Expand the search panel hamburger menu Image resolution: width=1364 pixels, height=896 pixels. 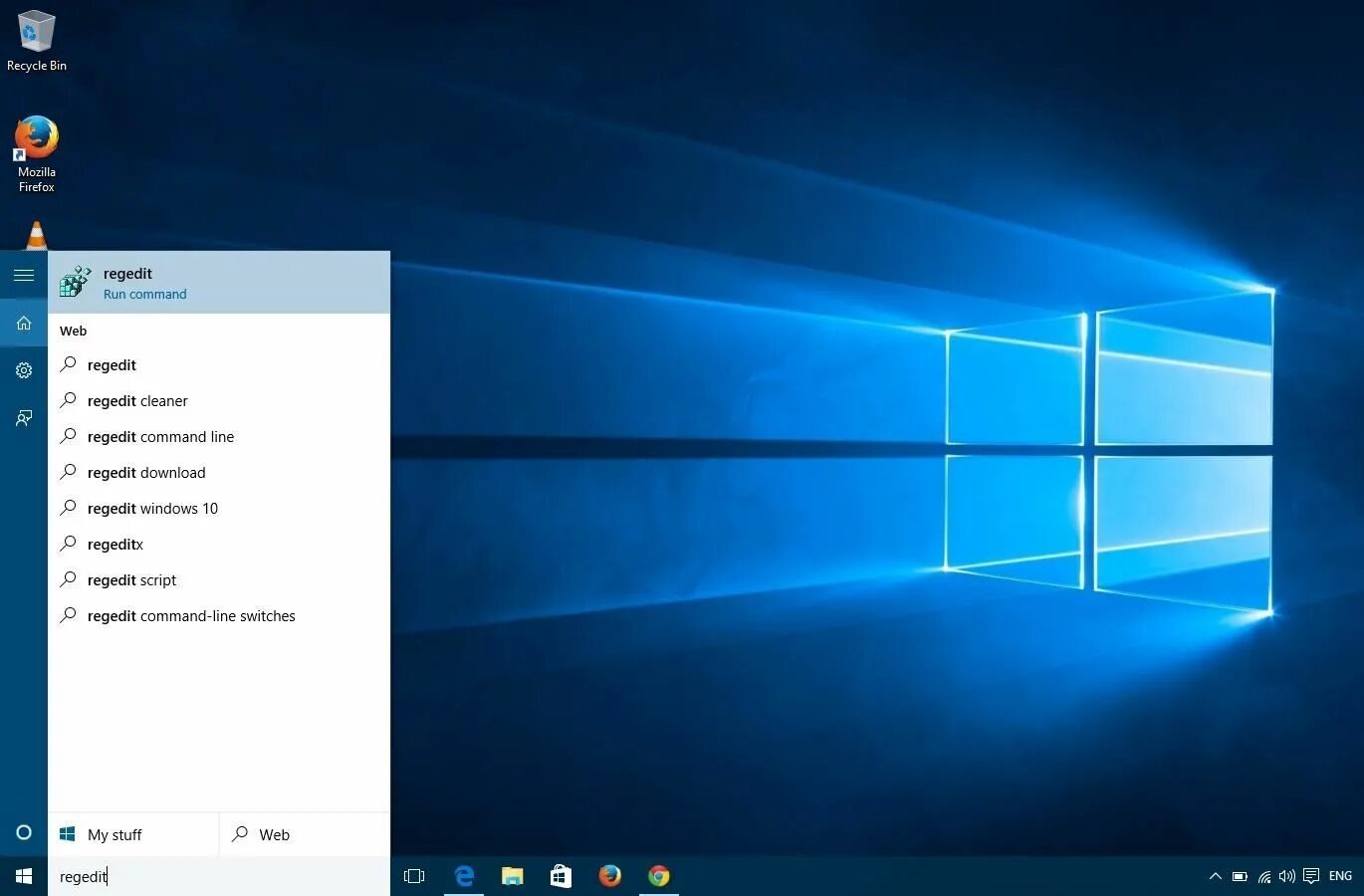click(x=24, y=275)
